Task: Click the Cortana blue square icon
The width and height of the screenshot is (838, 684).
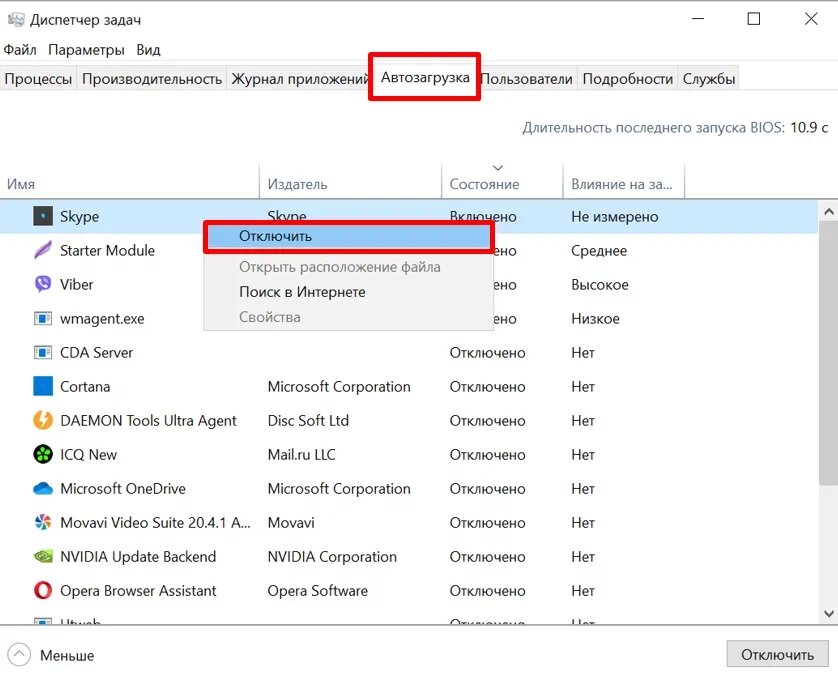Action: (x=43, y=386)
